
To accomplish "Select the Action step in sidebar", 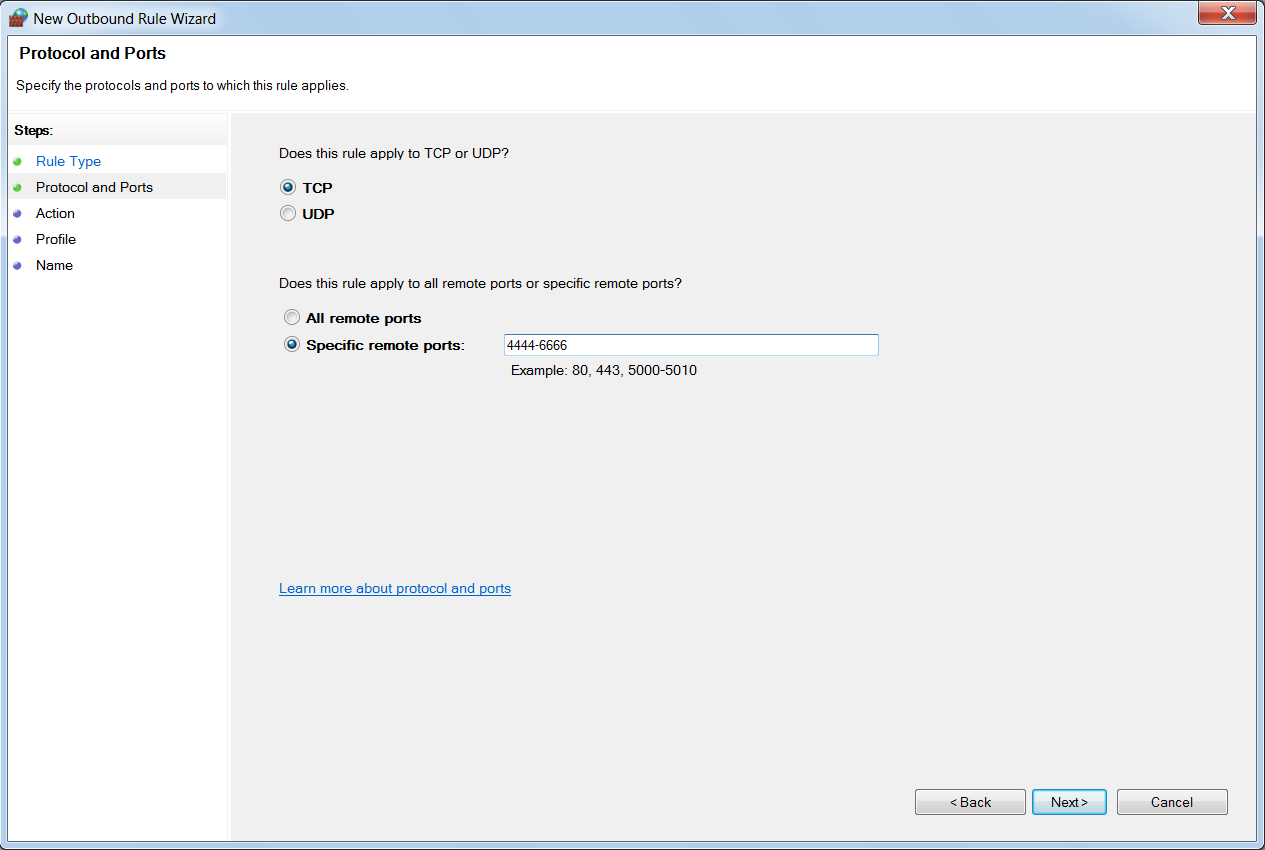I will click(55, 213).
